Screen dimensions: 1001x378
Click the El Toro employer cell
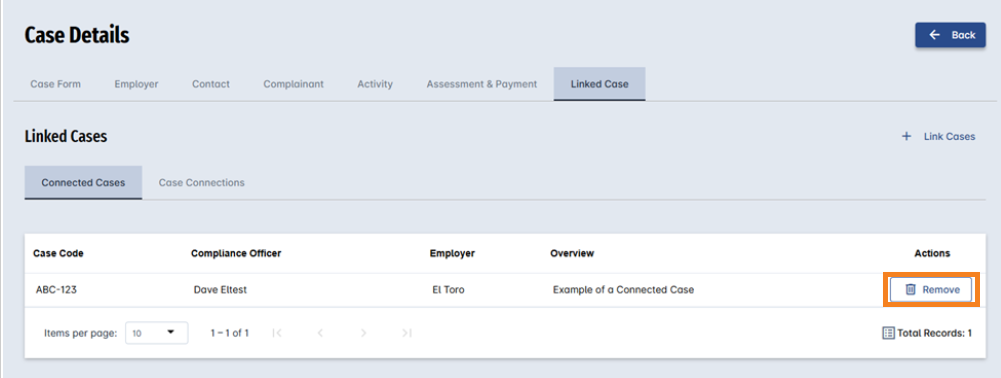pyautogui.click(x=448, y=290)
